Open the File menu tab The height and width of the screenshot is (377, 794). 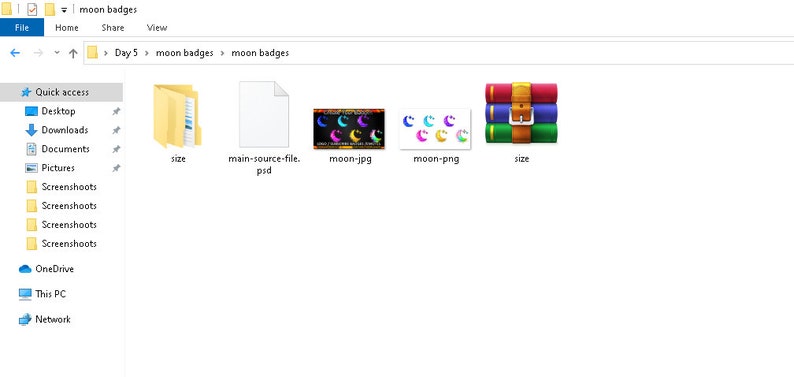tap(22, 28)
